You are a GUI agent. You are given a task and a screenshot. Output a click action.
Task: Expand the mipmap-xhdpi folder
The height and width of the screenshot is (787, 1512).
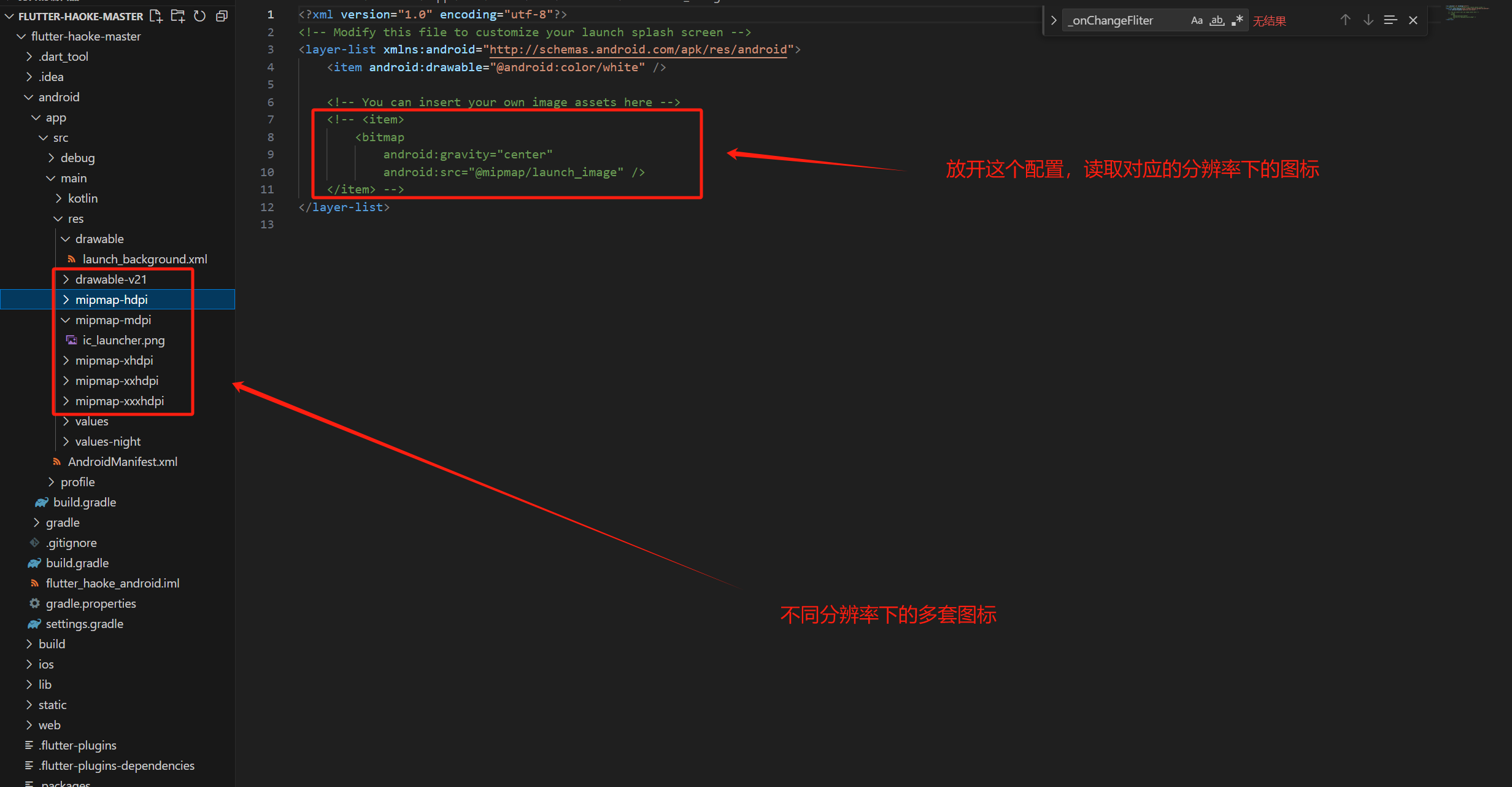[114, 360]
